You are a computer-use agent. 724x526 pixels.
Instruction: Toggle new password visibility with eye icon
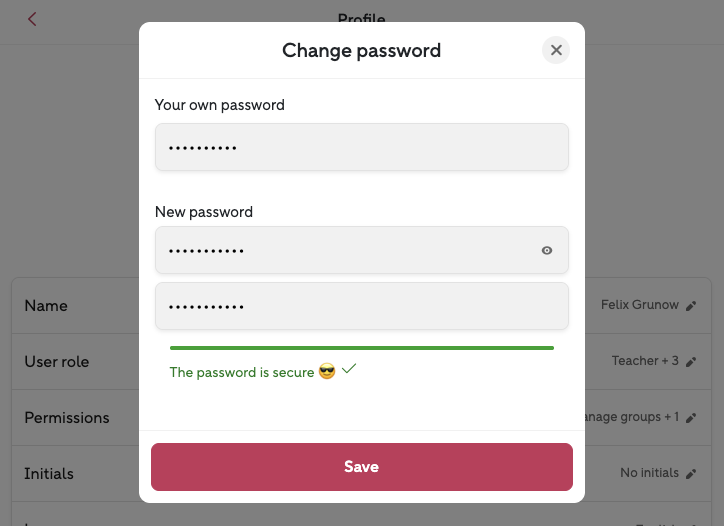tap(547, 251)
